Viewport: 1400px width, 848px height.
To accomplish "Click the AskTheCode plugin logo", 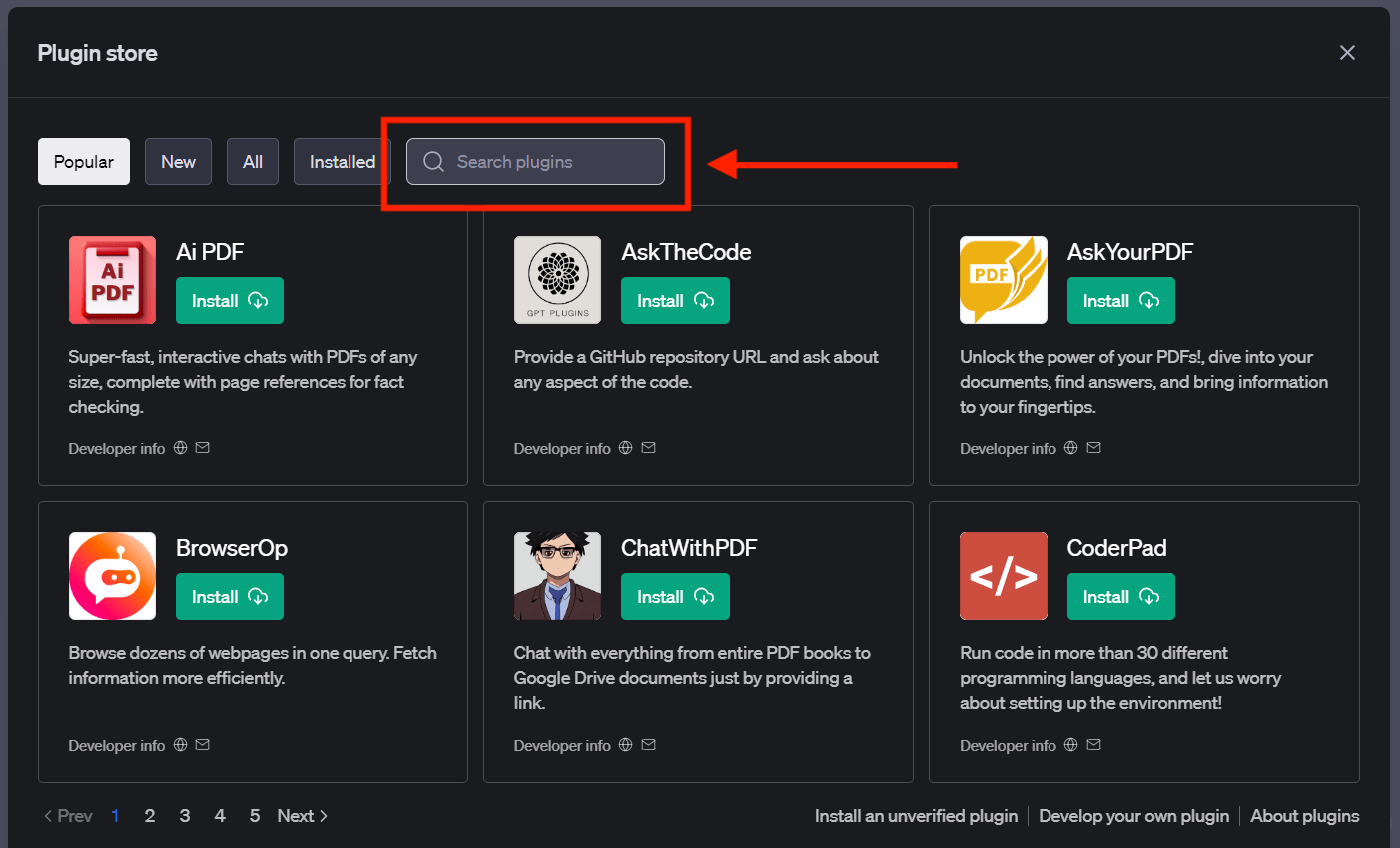I will 557,280.
